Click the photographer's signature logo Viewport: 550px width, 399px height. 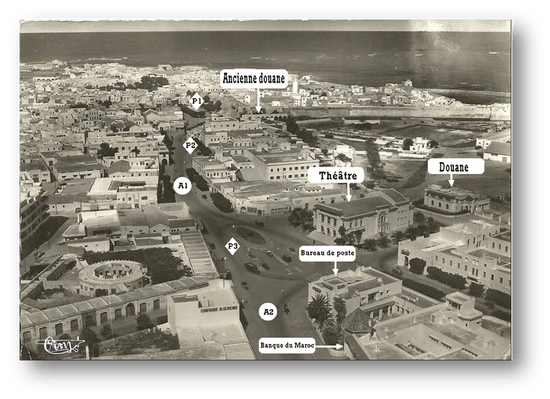click(x=61, y=345)
